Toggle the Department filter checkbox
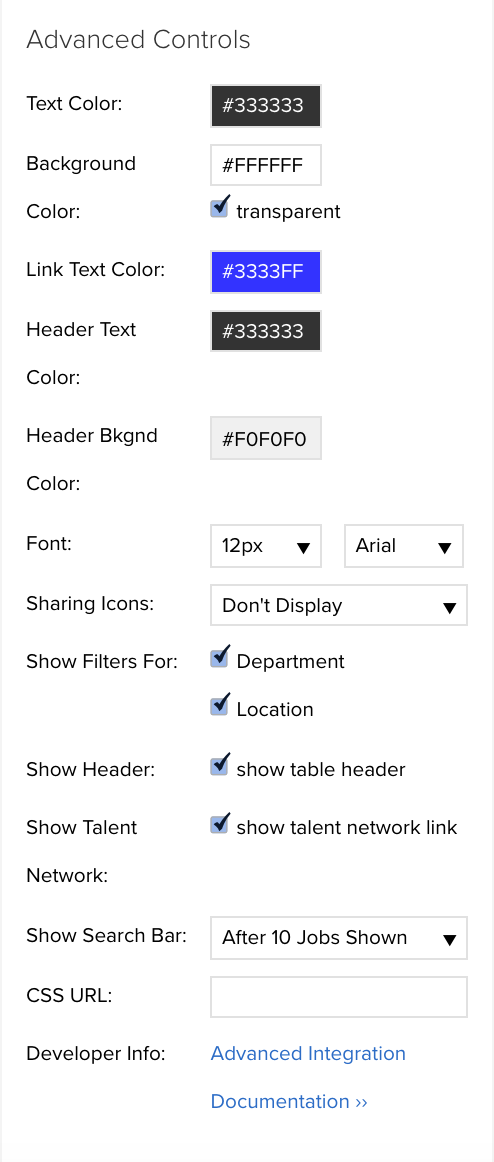The height and width of the screenshot is (1162, 494). pyautogui.click(x=219, y=658)
